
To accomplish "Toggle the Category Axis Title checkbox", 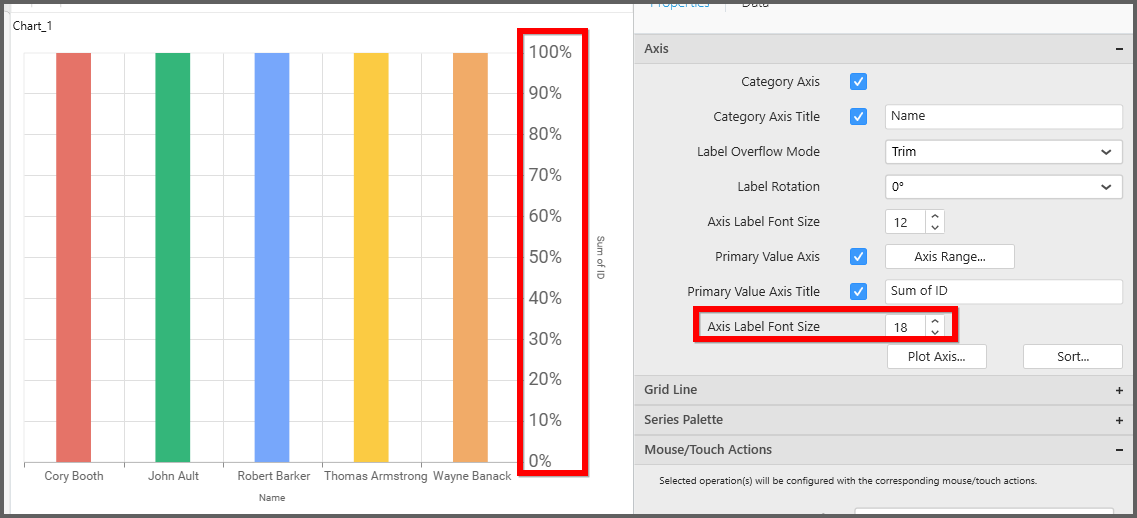I will tap(858, 117).
